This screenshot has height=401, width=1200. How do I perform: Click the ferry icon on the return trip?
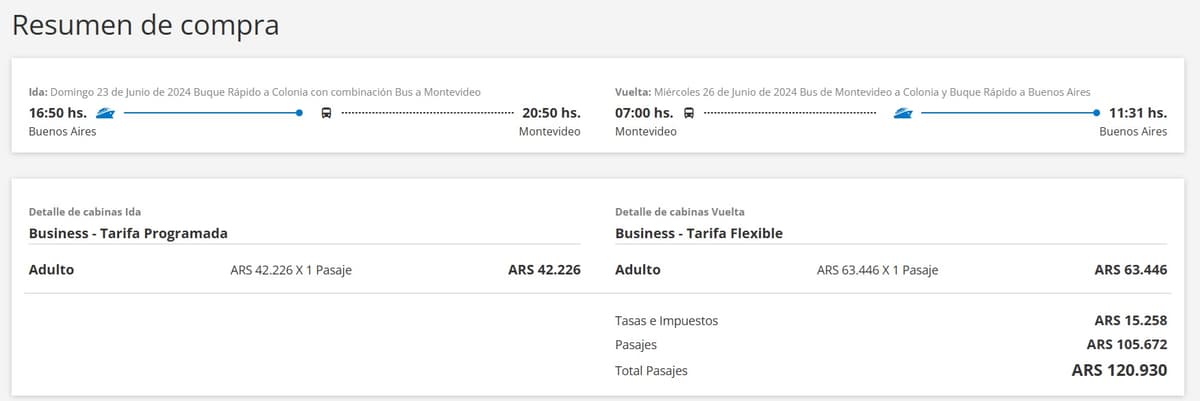coord(904,113)
